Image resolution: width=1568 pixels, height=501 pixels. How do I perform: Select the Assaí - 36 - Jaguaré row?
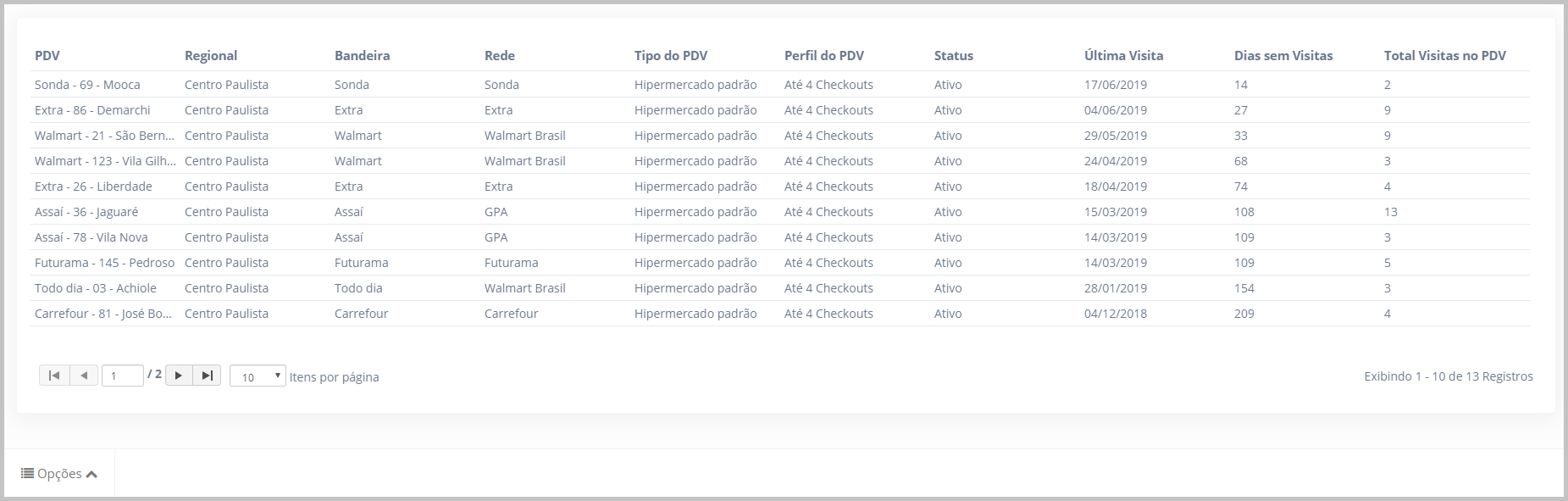click(x=780, y=212)
